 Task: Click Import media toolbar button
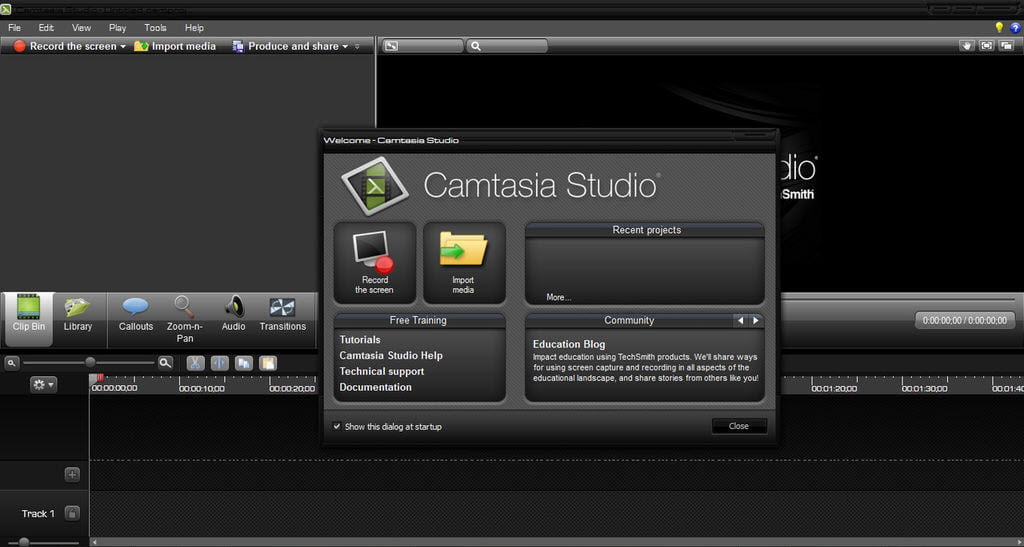pyautogui.click(x=175, y=46)
